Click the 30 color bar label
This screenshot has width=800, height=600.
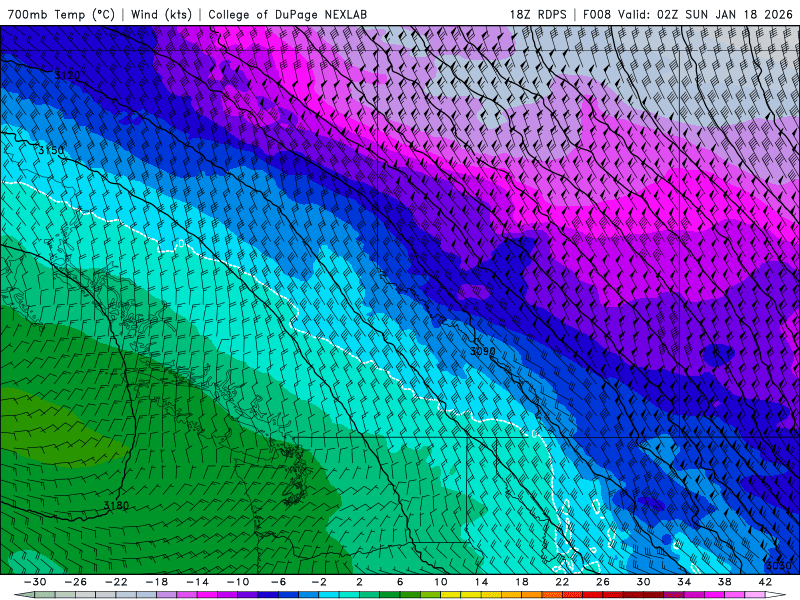pos(643,582)
